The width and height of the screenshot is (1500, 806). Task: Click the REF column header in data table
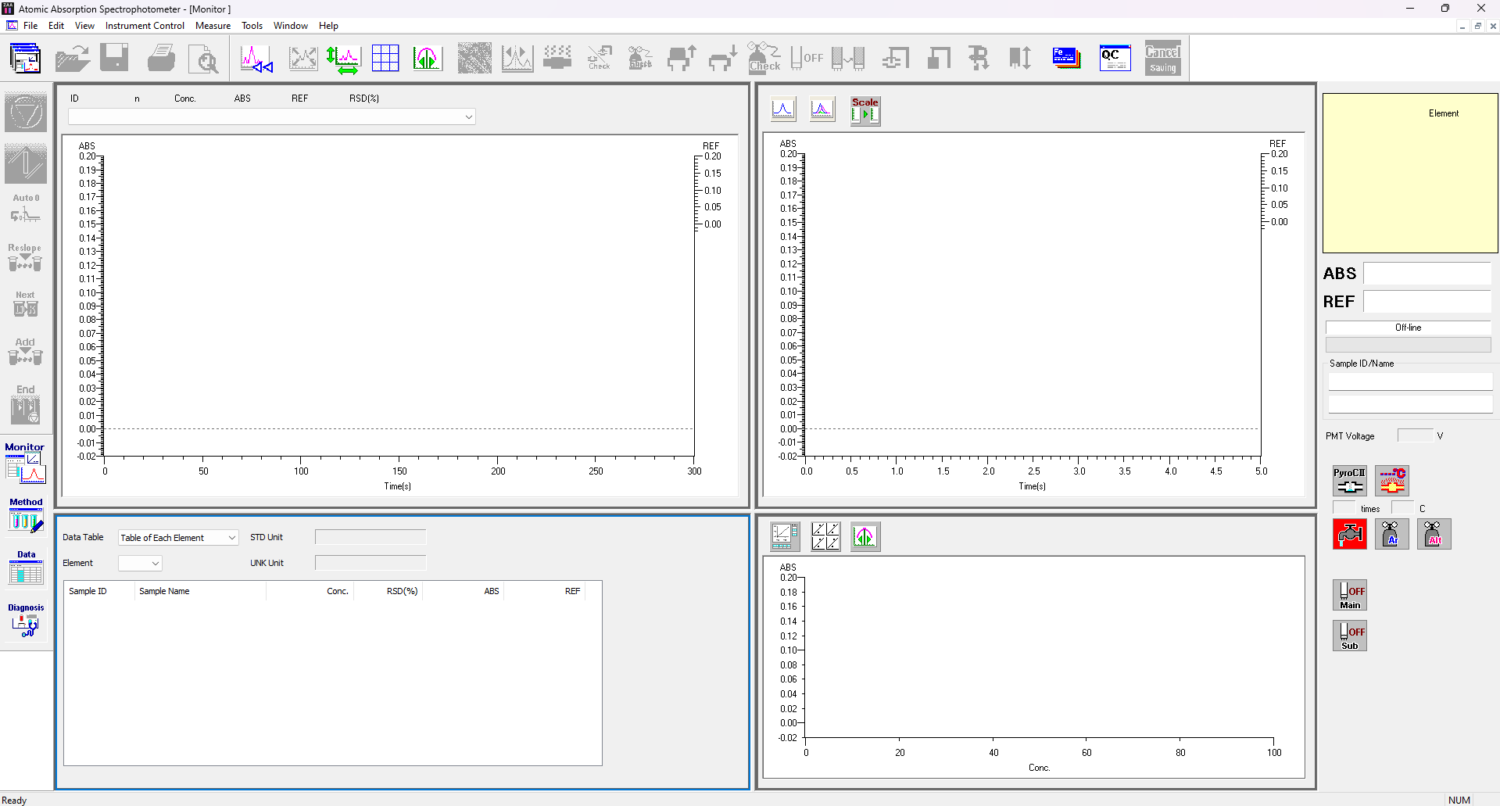click(x=544, y=591)
